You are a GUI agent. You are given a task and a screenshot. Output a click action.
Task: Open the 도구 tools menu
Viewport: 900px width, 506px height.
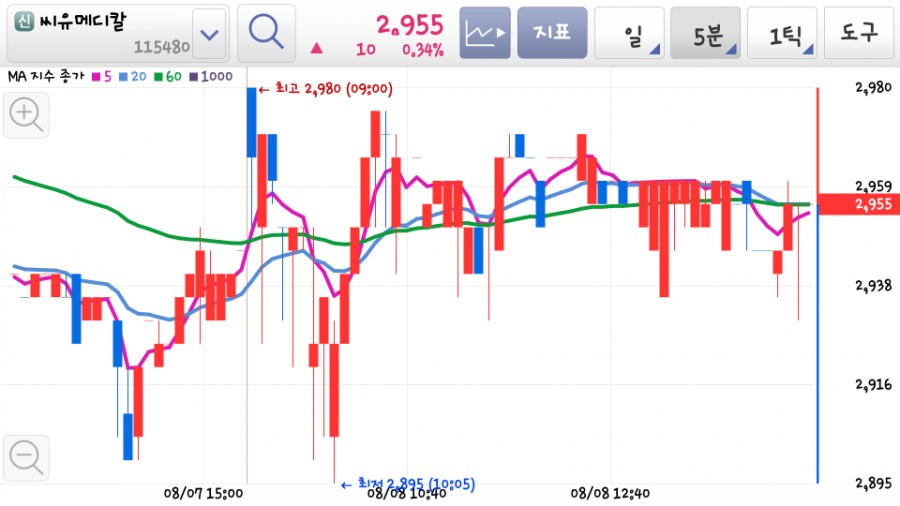point(860,33)
